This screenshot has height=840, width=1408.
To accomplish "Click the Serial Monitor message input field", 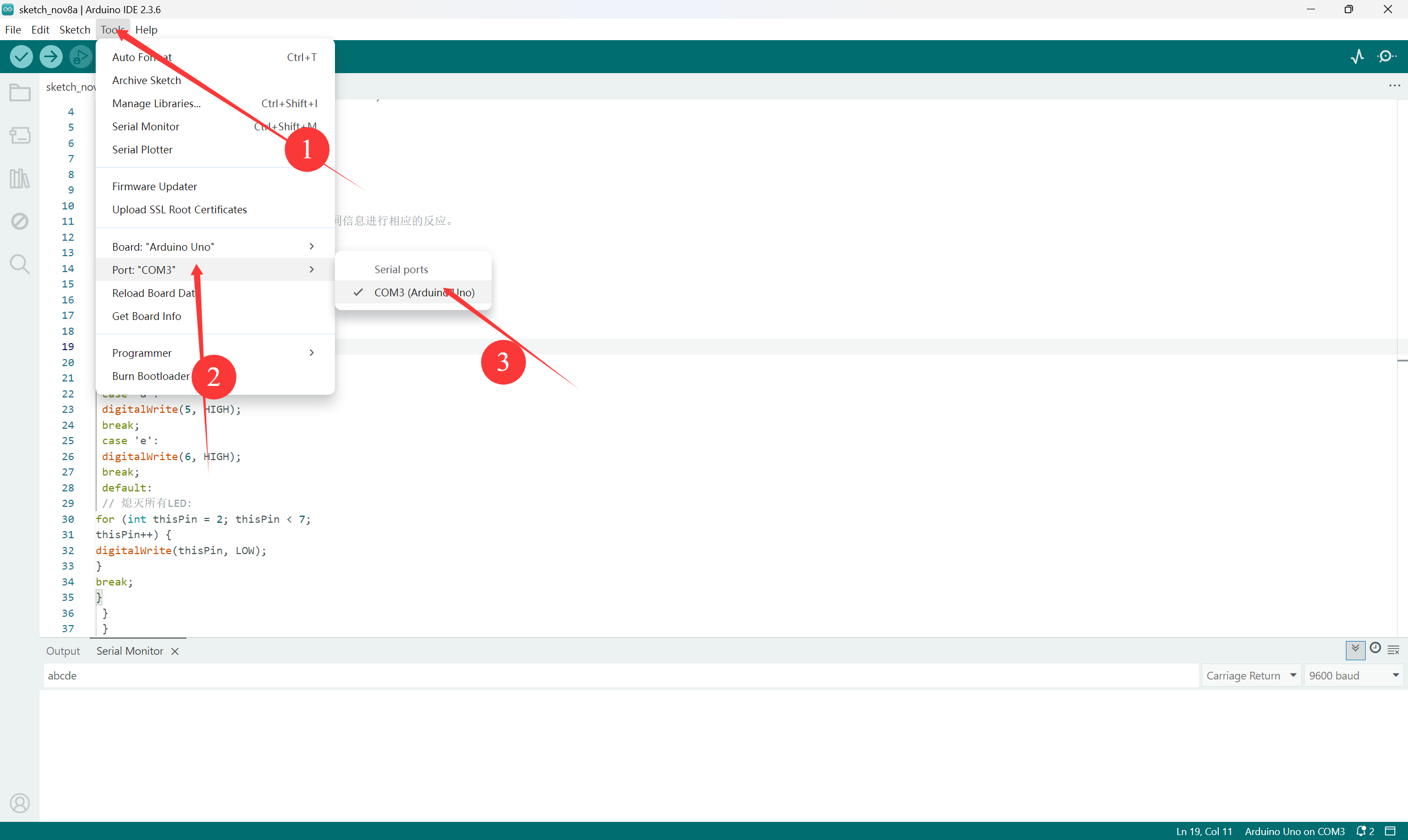I will [x=620, y=676].
